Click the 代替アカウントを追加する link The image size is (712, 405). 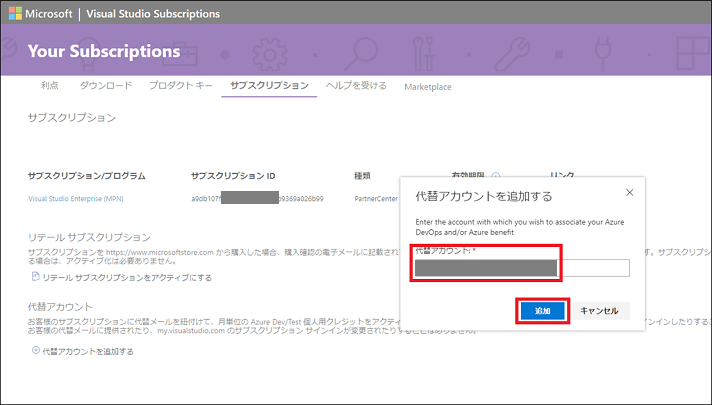(x=88, y=351)
